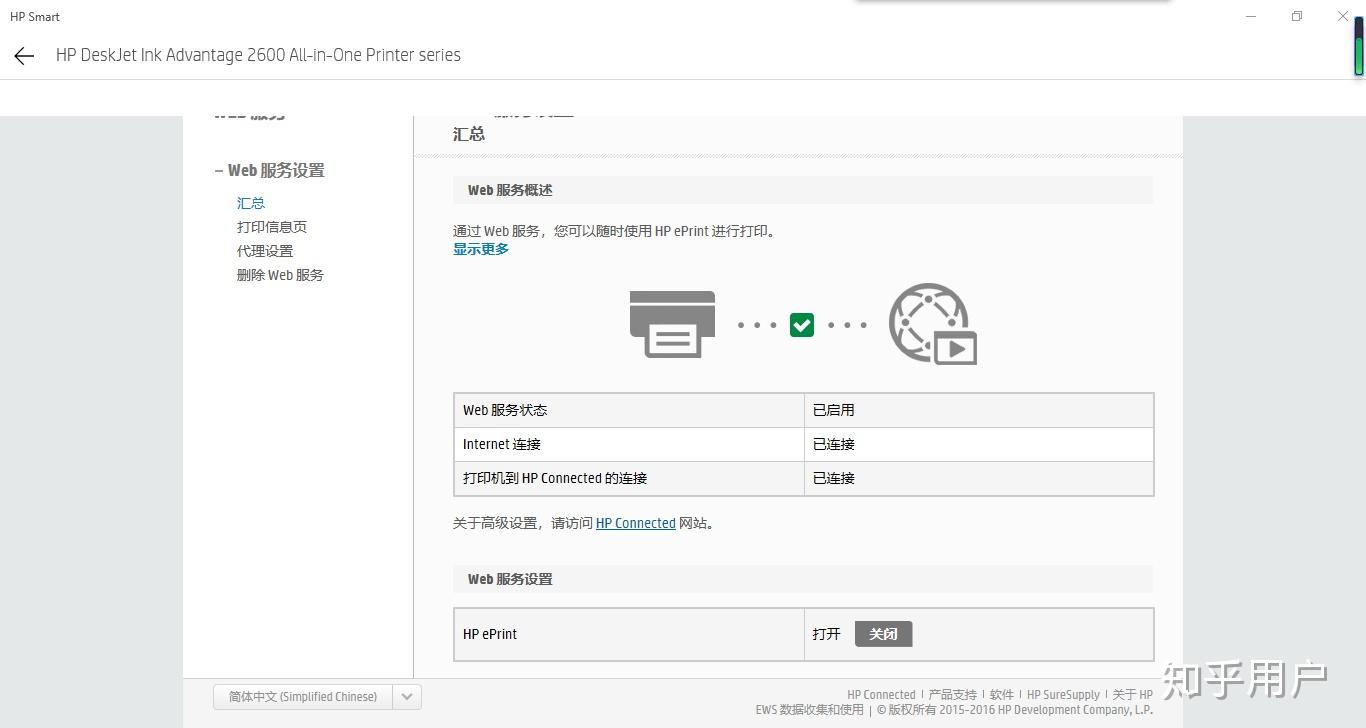Open the HP Connected website link in text
This screenshot has height=728, width=1366.
(636, 523)
